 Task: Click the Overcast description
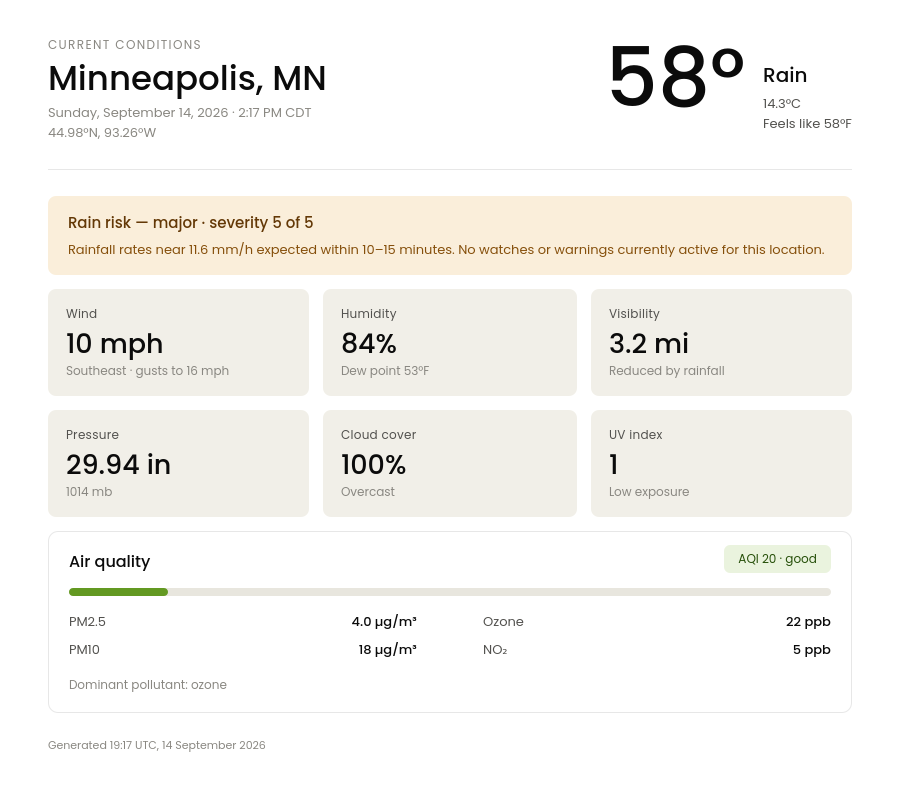(x=368, y=492)
